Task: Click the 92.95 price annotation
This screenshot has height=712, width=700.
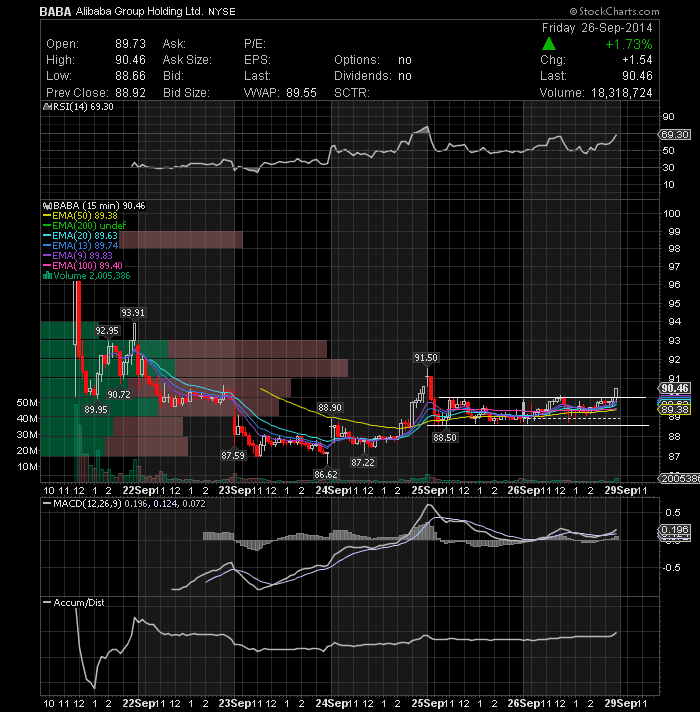Action: click(x=107, y=331)
